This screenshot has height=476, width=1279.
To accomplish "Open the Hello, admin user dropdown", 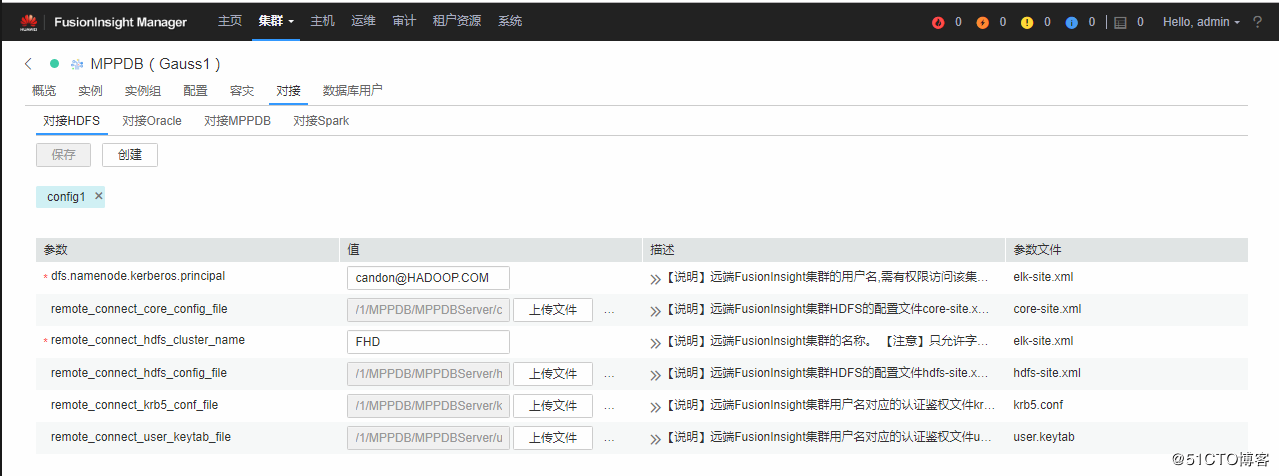I will point(1201,22).
